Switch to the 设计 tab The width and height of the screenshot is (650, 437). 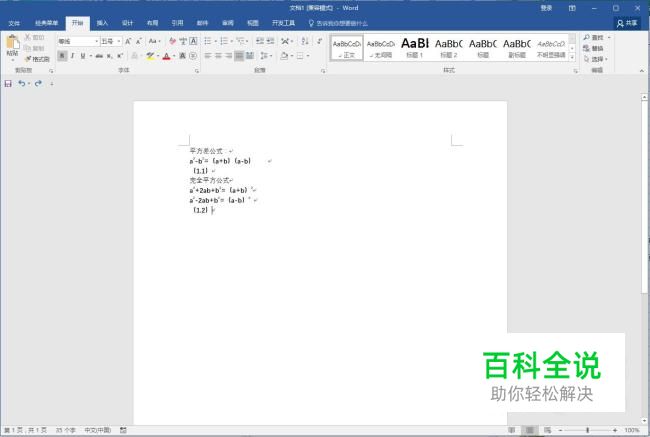pos(128,23)
